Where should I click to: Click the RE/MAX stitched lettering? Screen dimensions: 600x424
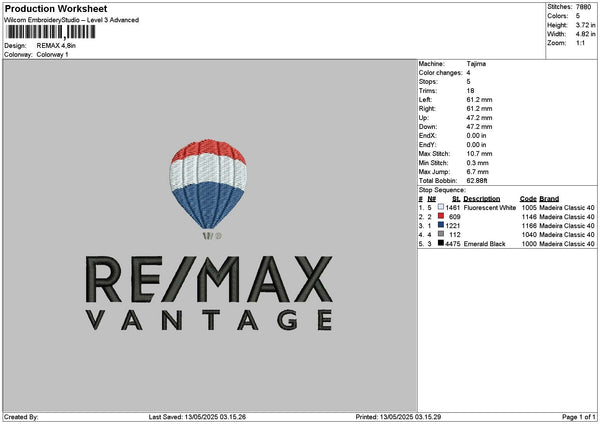pyautogui.click(x=209, y=279)
